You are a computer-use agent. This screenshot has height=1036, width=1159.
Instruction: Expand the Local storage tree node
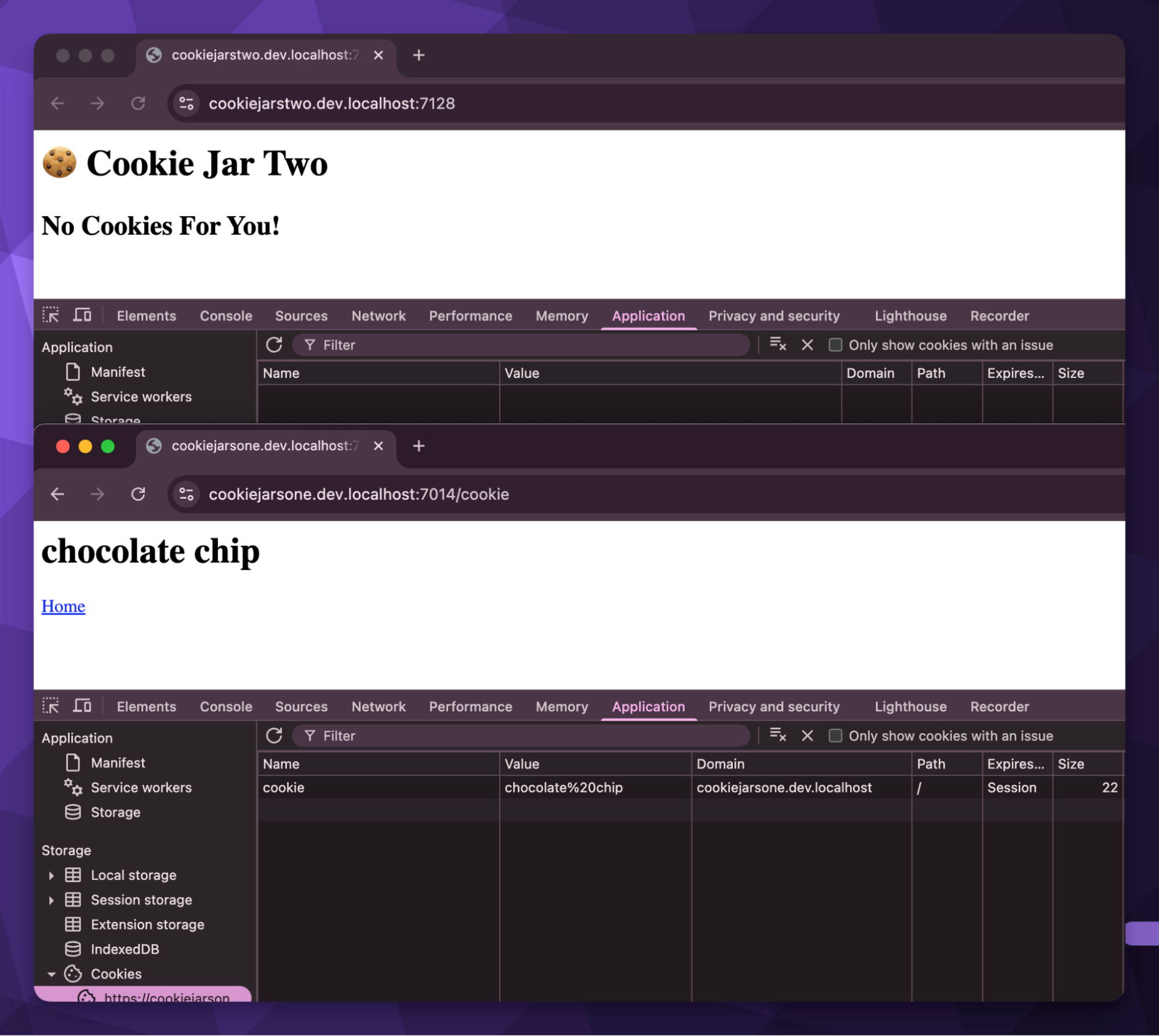pyautogui.click(x=51, y=875)
